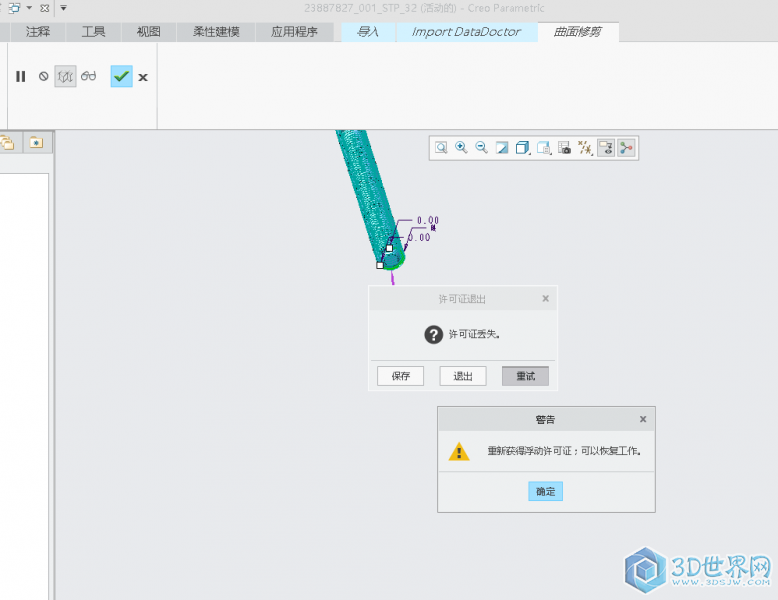
Task: Click the lower .00 dimension value
Action: pos(420,237)
